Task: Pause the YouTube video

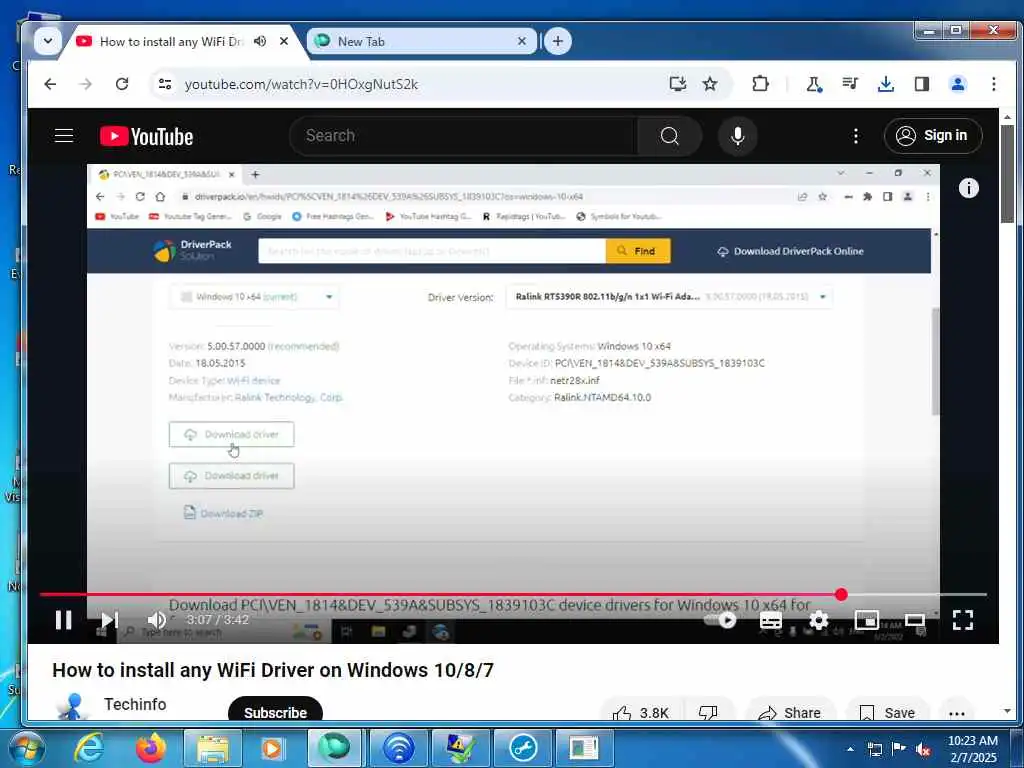Action: pyautogui.click(x=63, y=619)
